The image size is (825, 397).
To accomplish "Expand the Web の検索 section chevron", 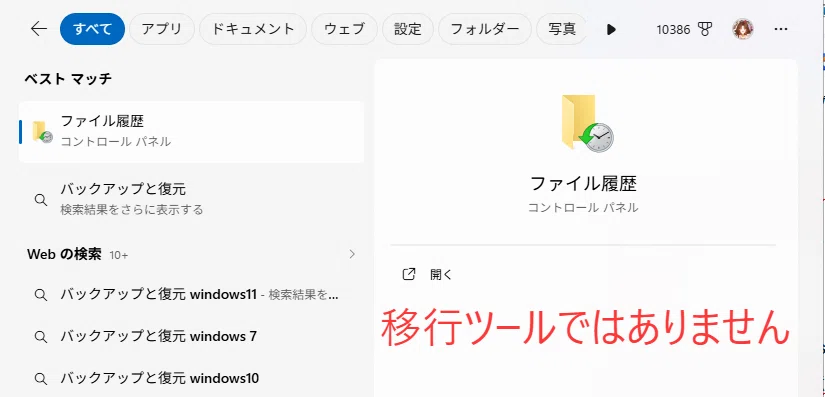I will pos(352,255).
